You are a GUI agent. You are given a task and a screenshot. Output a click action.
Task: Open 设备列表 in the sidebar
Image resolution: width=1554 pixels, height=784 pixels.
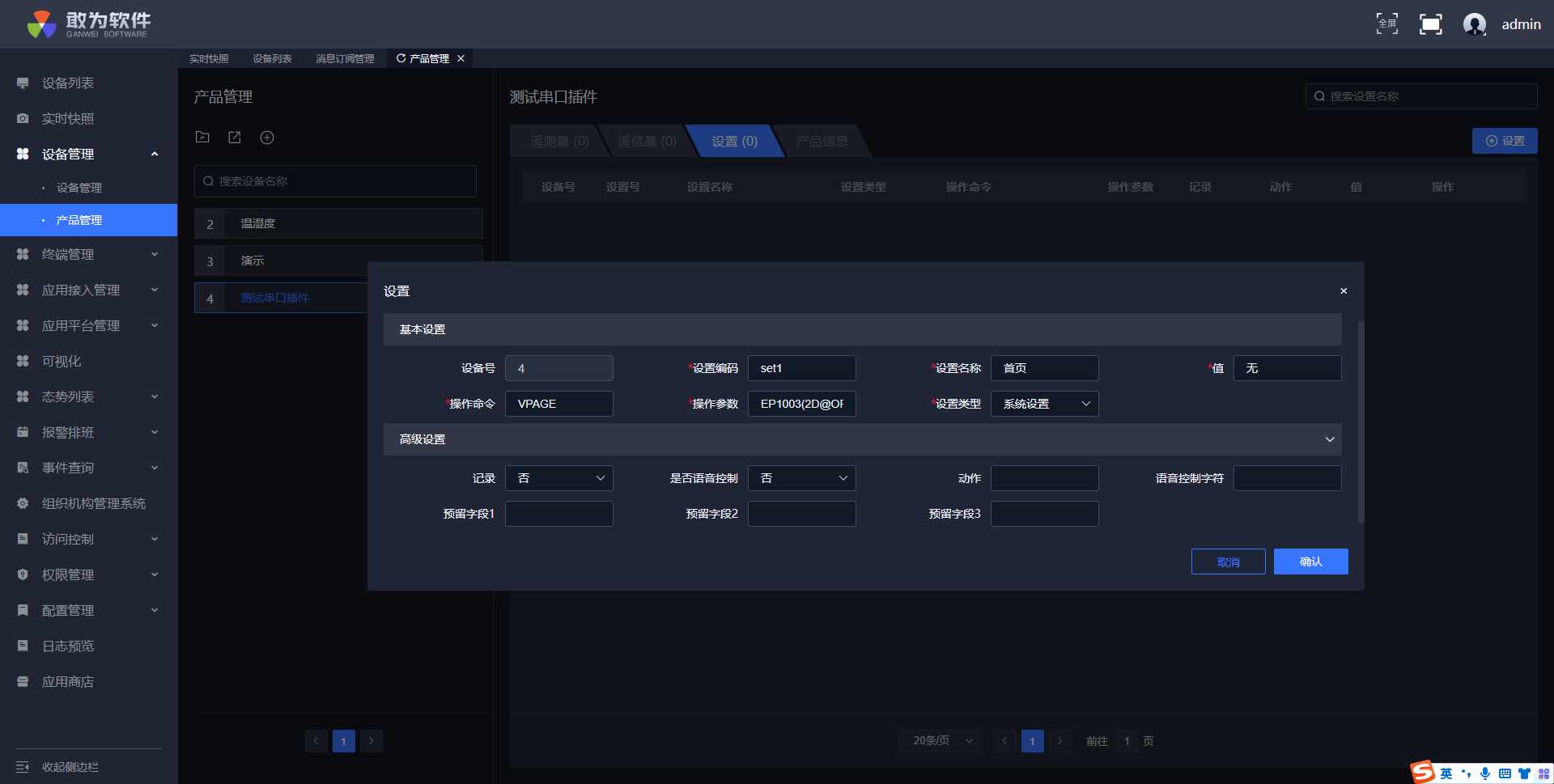coord(68,83)
